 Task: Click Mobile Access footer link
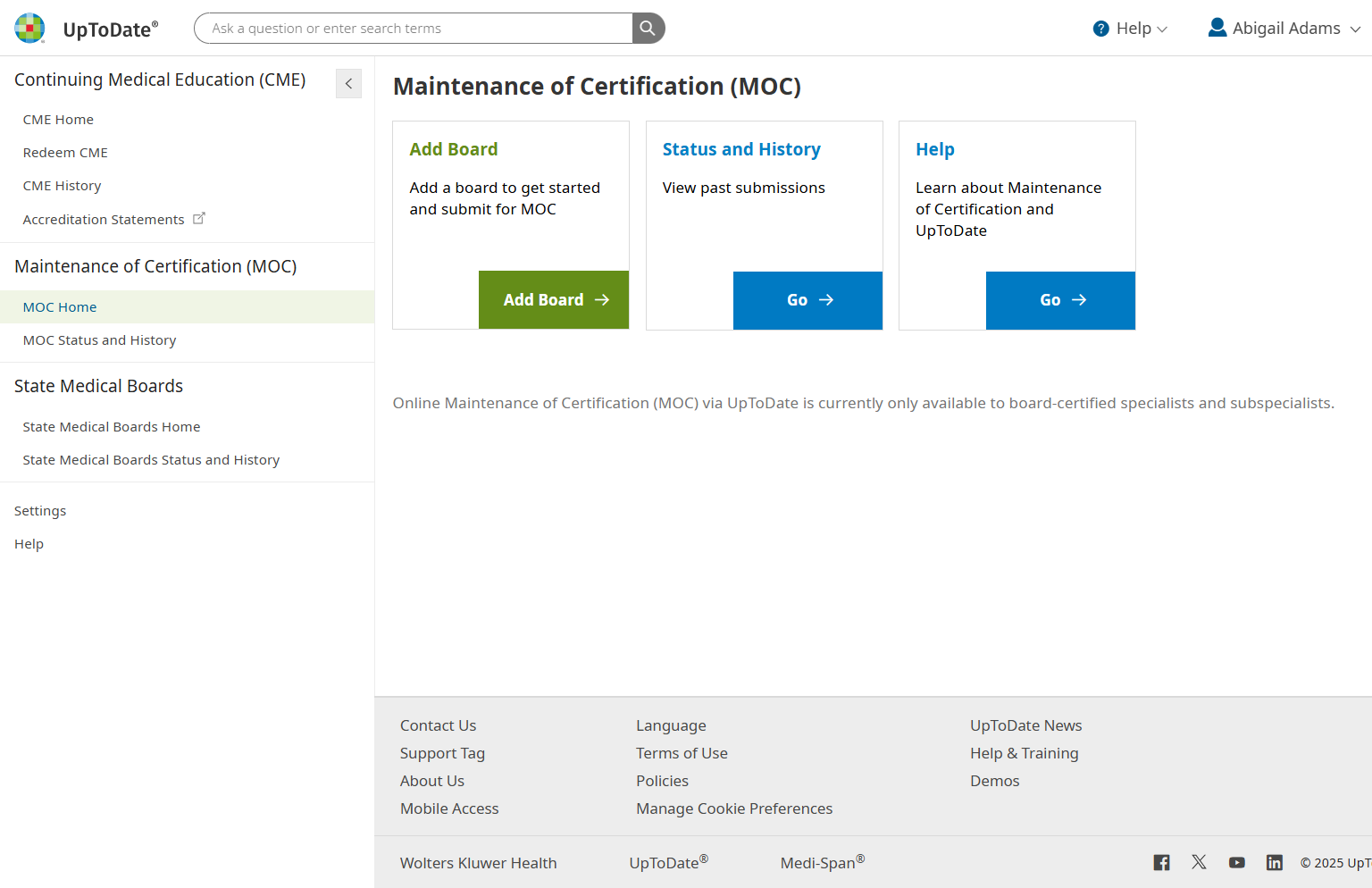coord(449,808)
